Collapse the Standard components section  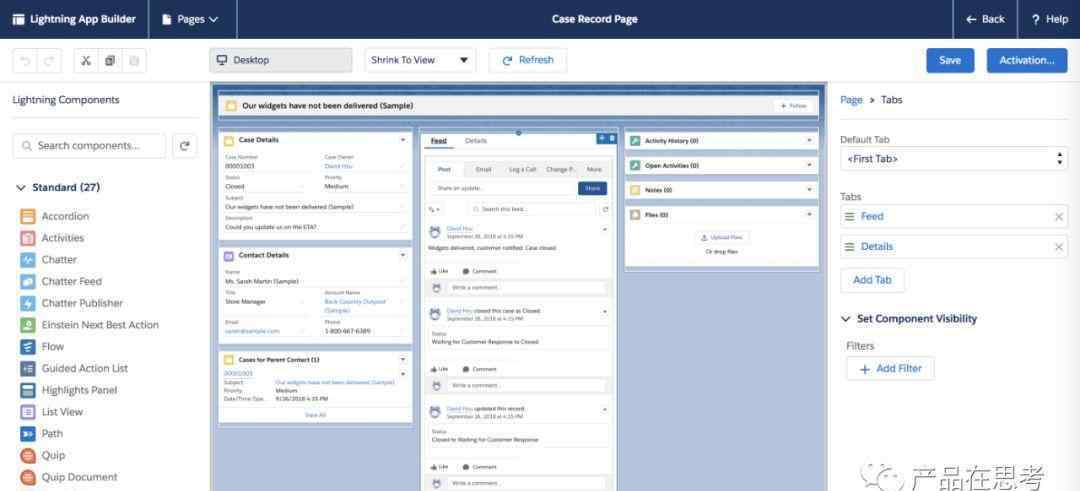pyautogui.click(x=21, y=188)
